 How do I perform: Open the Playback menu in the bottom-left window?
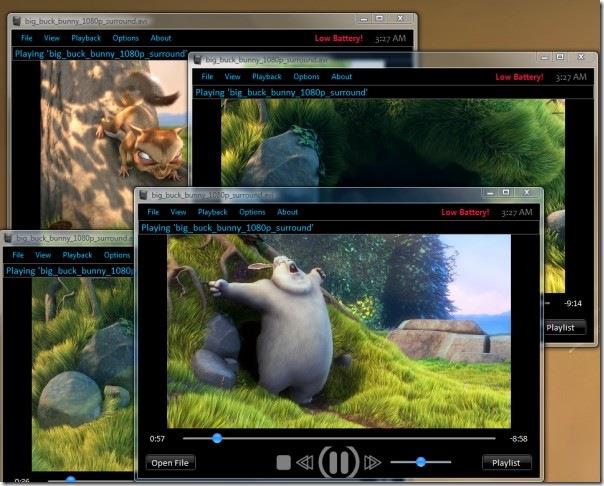(77, 255)
